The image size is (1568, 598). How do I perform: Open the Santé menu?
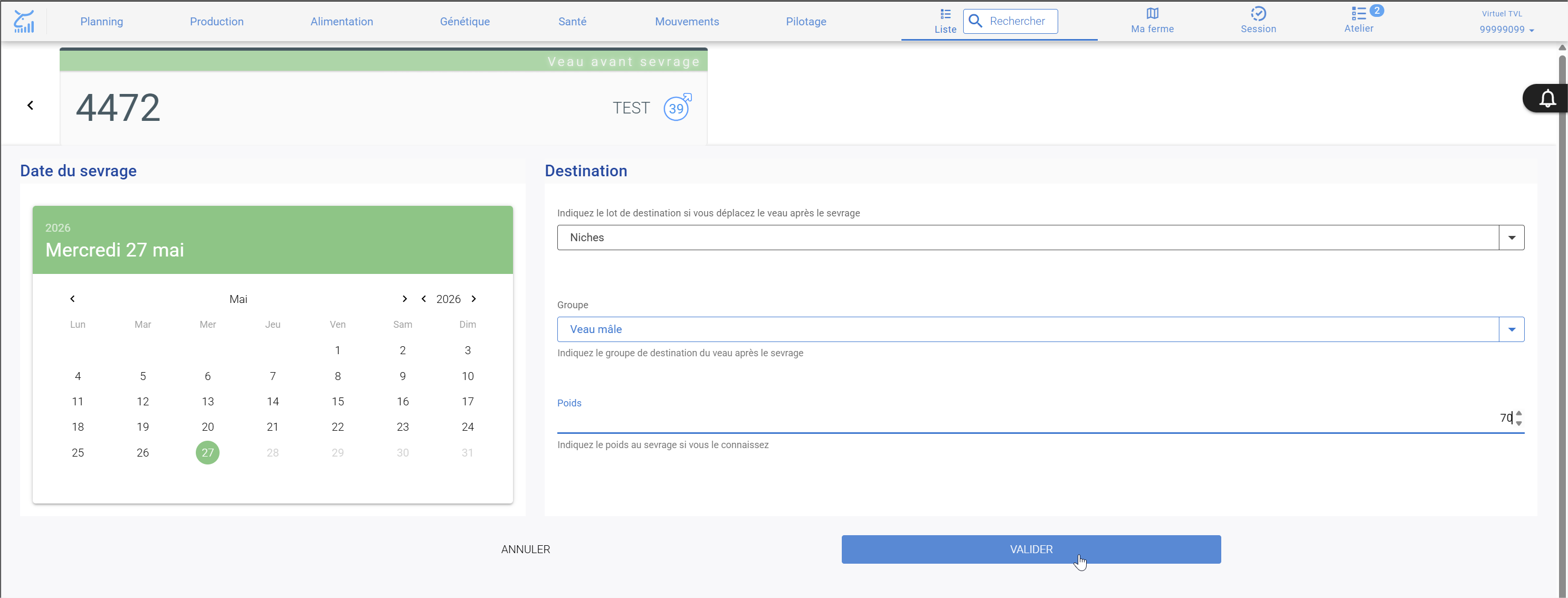point(572,21)
